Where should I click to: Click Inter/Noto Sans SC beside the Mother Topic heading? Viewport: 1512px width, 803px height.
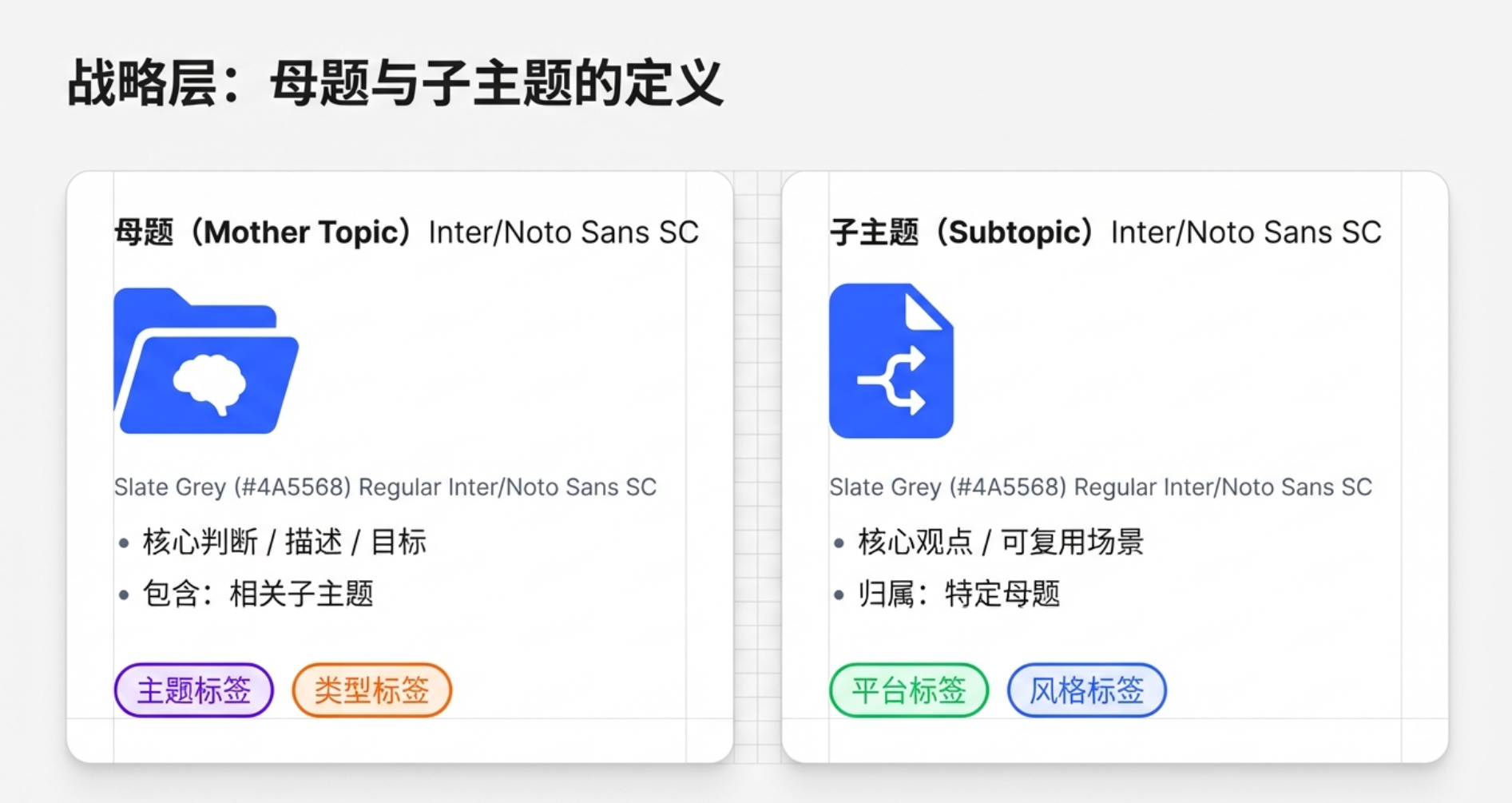point(563,233)
